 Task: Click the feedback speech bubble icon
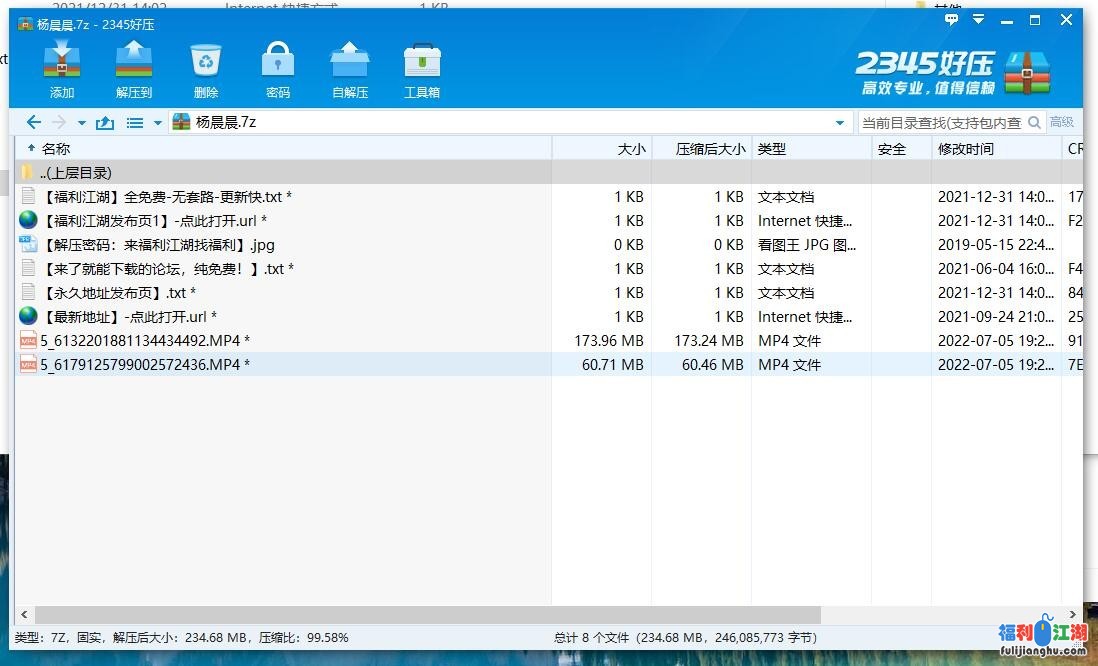[x=952, y=20]
